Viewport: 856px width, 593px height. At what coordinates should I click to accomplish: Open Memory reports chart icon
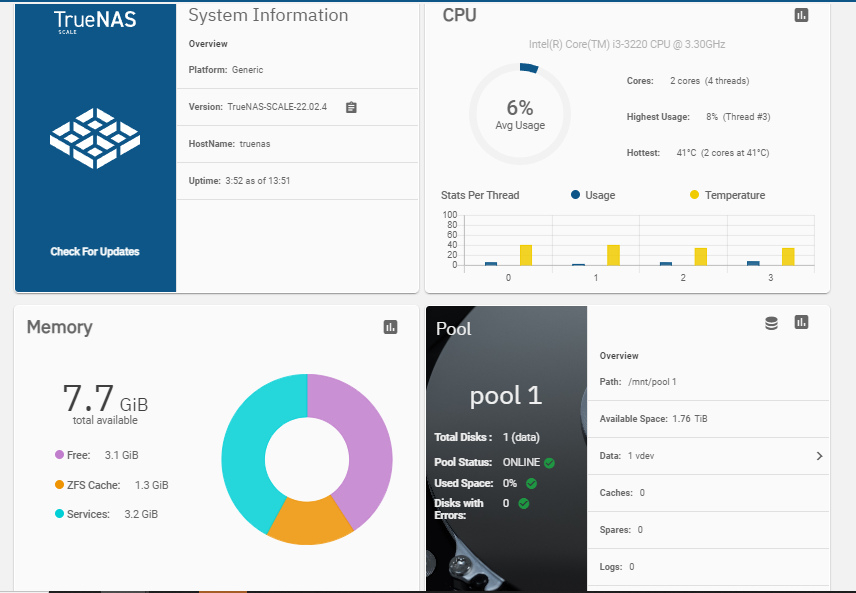point(390,327)
